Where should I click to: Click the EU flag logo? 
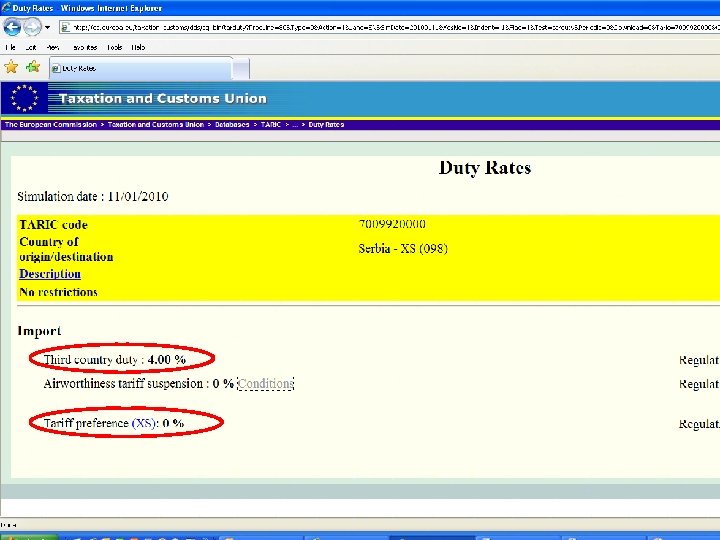(x=24, y=98)
